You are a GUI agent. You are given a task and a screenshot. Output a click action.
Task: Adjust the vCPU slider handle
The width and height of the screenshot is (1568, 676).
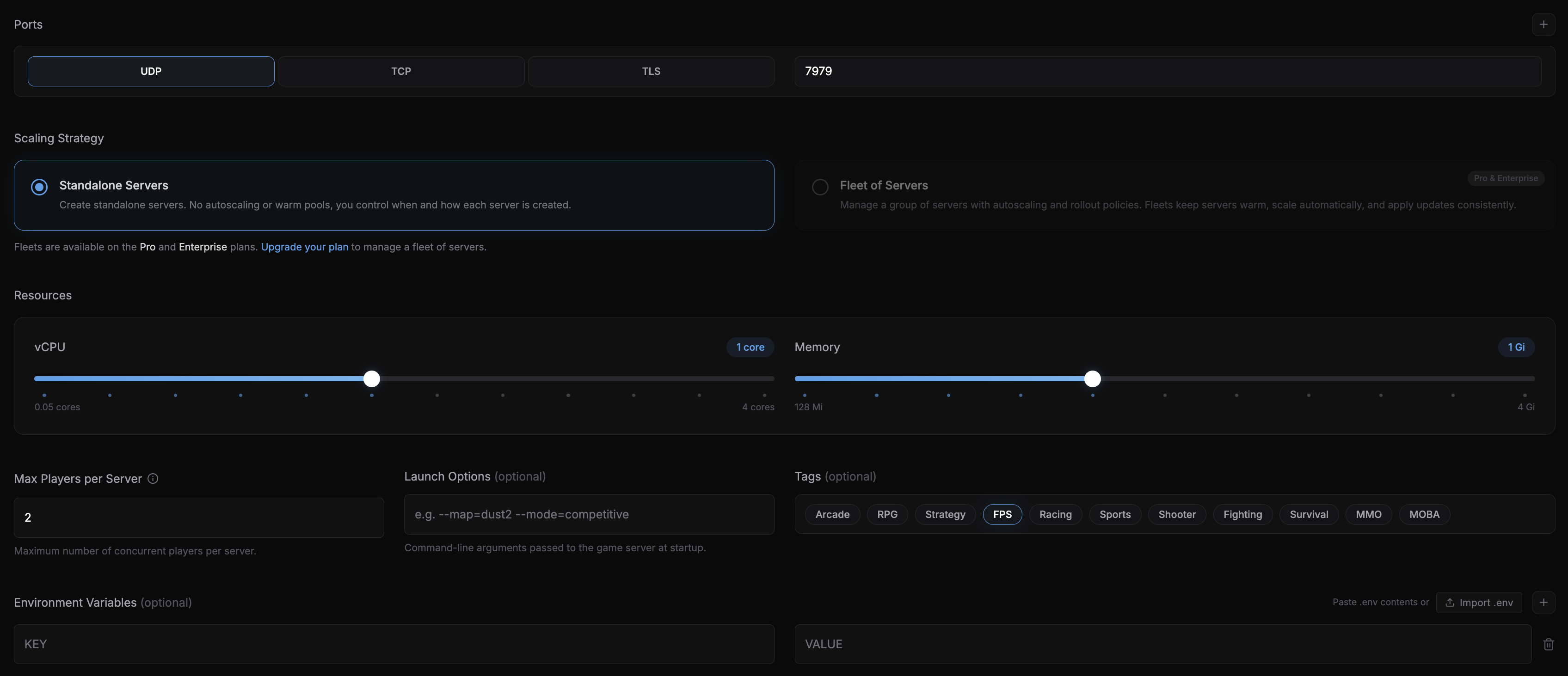(371, 378)
